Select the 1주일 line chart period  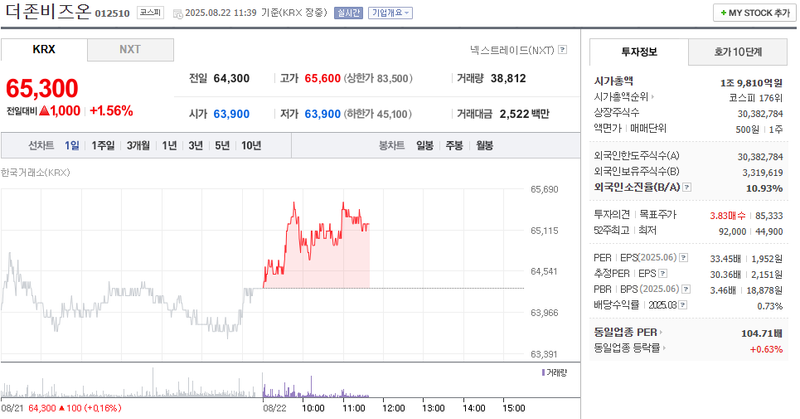pos(103,145)
